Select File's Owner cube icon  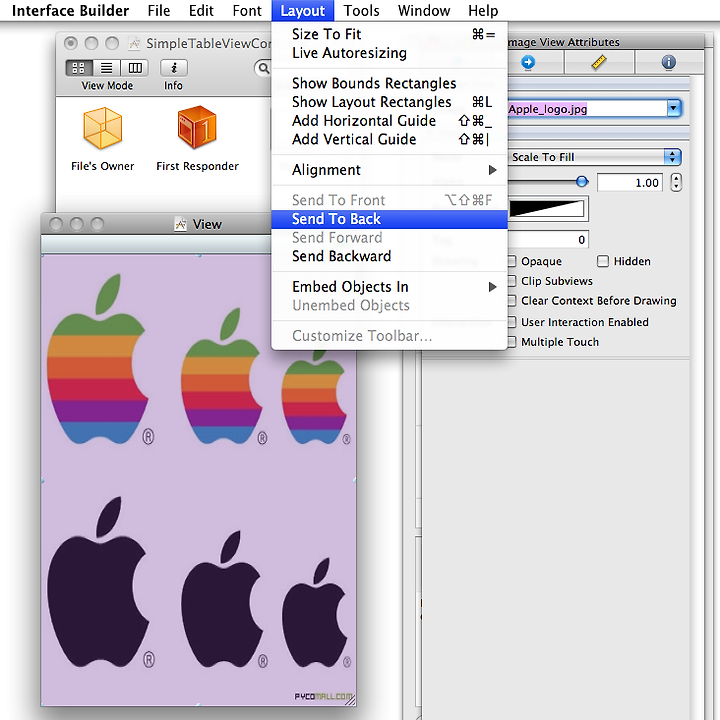[102, 128]
